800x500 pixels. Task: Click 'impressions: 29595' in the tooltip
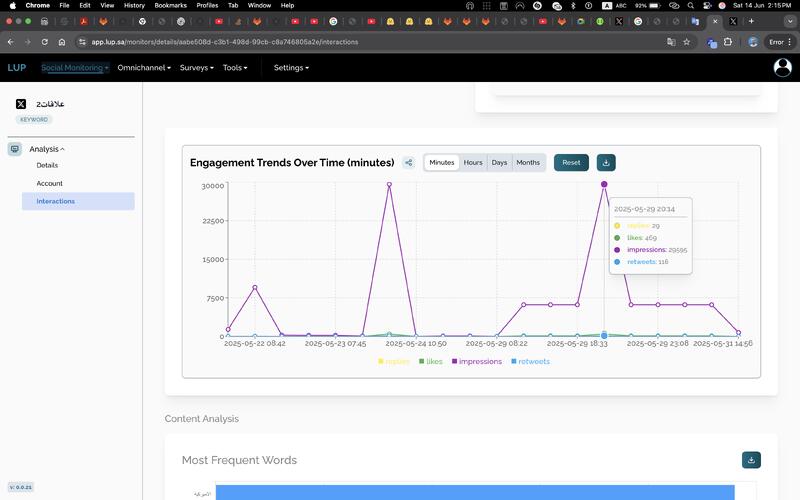tap(657, 249)
